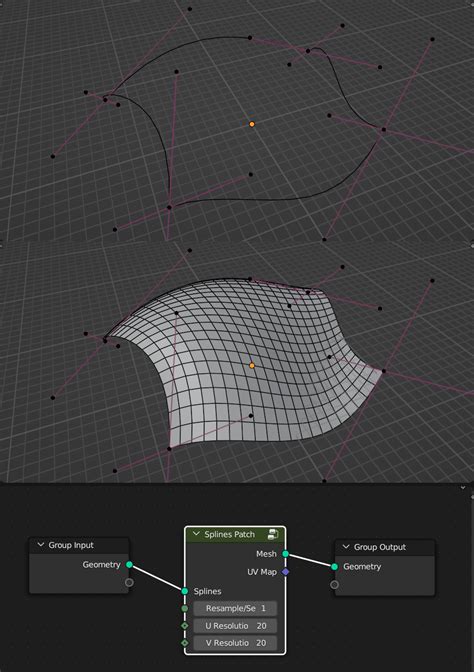The height and width of the screenshot is (672, 474).
Task: Click the orange origin point in the curves-only viewport
Action: [x=252, y=124]
